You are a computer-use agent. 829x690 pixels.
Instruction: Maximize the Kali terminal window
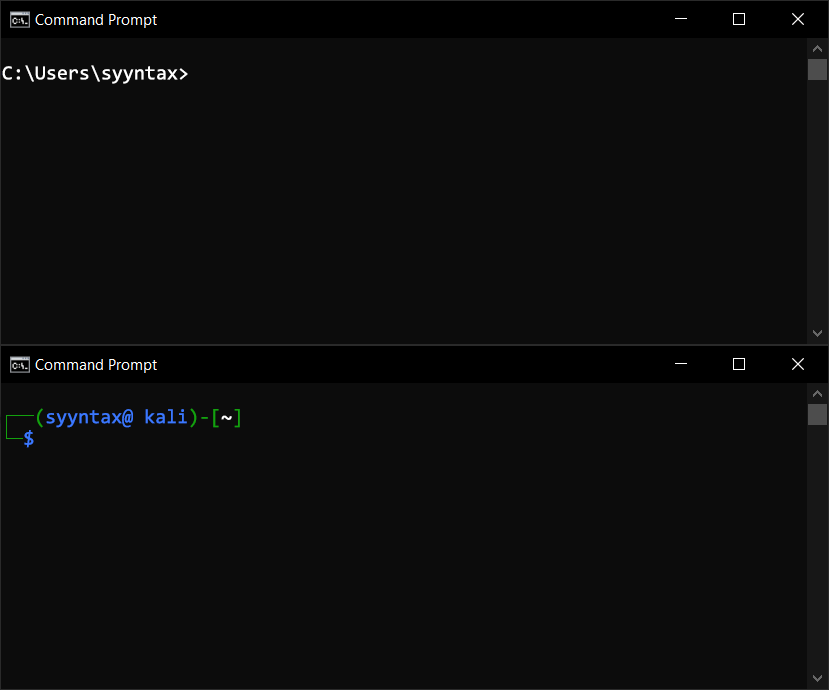[739, 364]
